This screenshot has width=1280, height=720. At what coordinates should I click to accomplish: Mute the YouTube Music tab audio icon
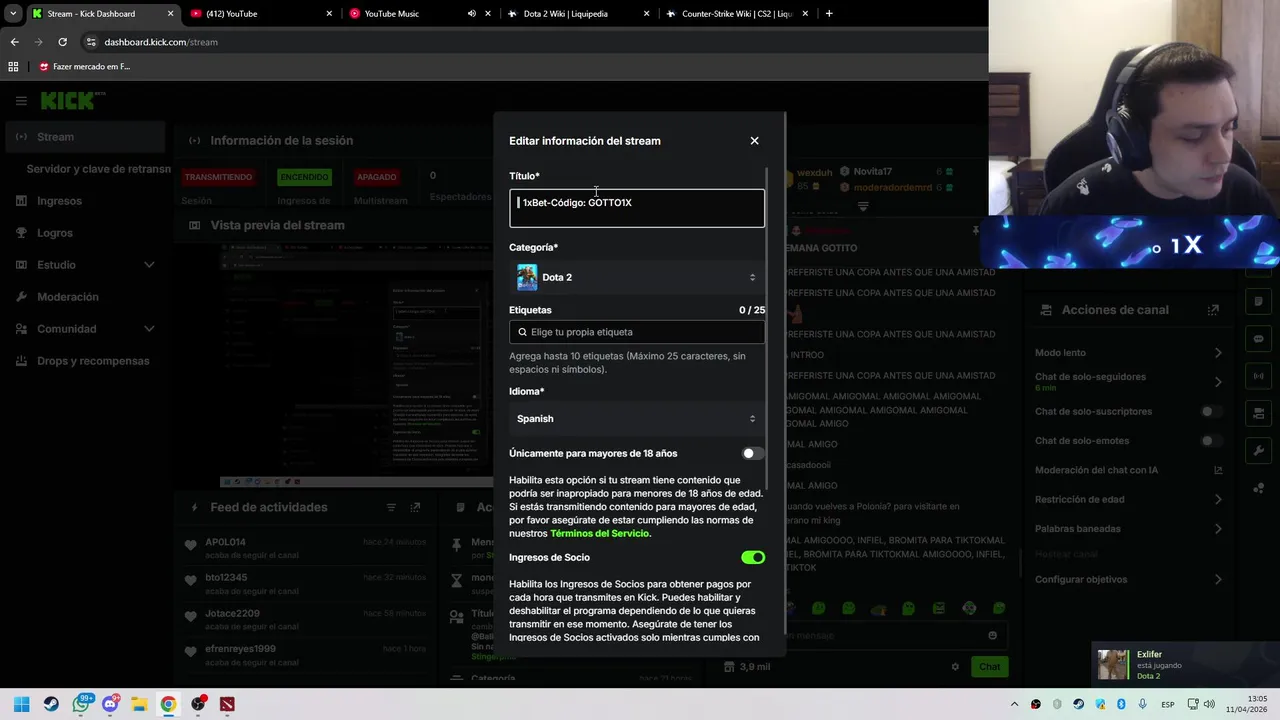tap(471, 14)
